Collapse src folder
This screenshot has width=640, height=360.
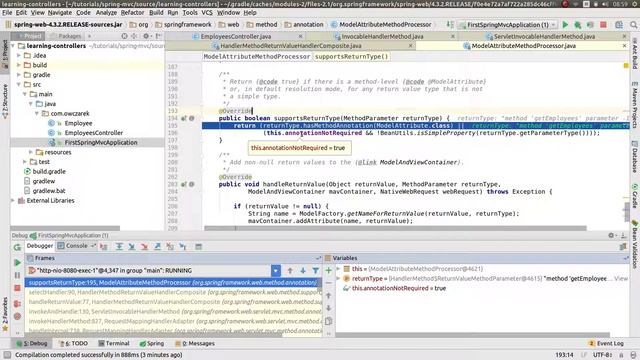point(18,84)
